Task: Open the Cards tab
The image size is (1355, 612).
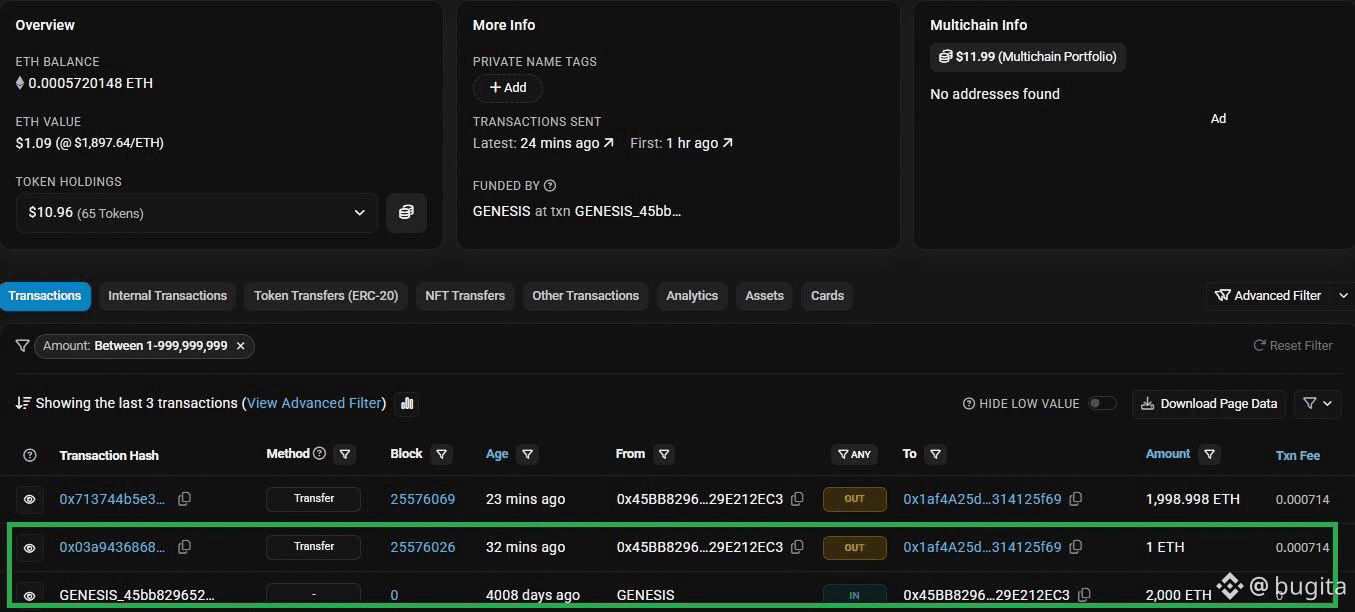Action: (827, 296)
